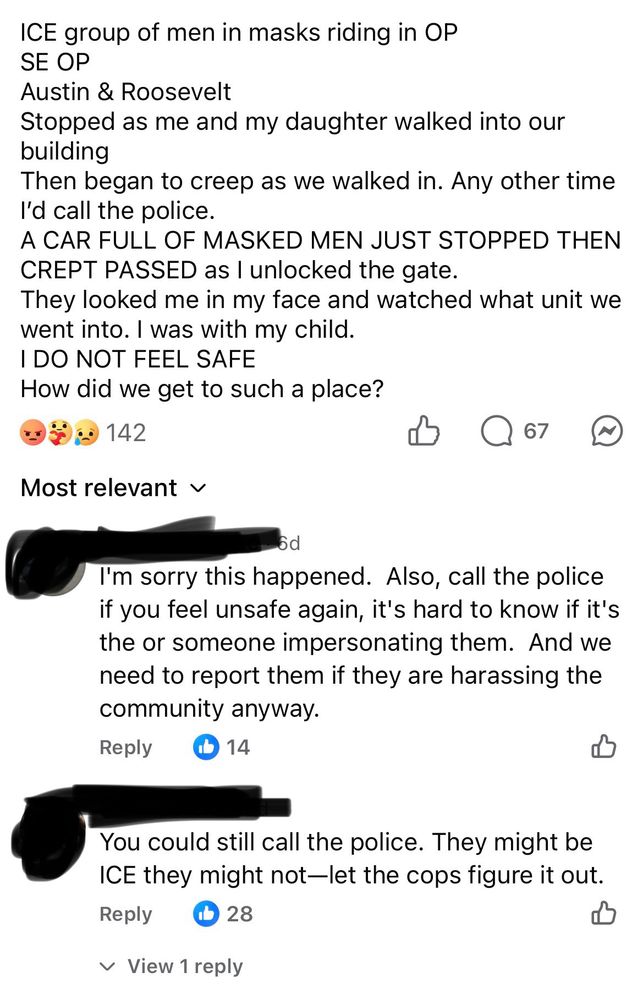The width and height of the screenshot is (643, 1000).
Task: Expand View 1 reply
Action: (x=172, y=966)
